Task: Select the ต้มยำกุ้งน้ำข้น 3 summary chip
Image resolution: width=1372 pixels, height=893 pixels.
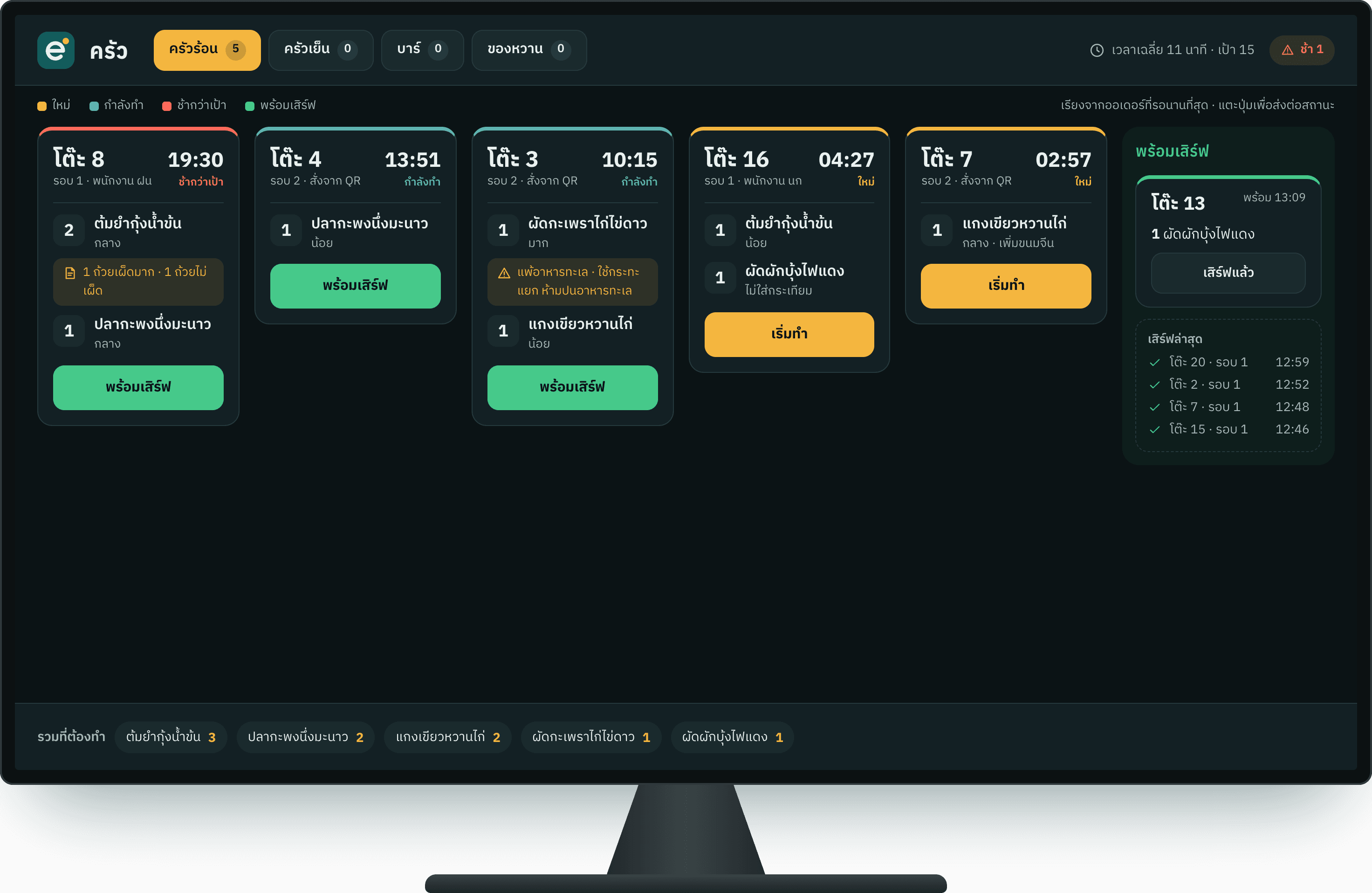Action: coord(171,737)
